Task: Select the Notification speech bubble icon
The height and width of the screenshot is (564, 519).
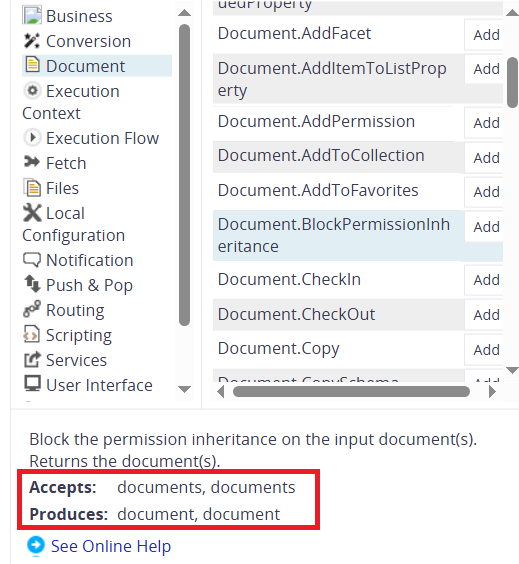Action: (32, 260)
